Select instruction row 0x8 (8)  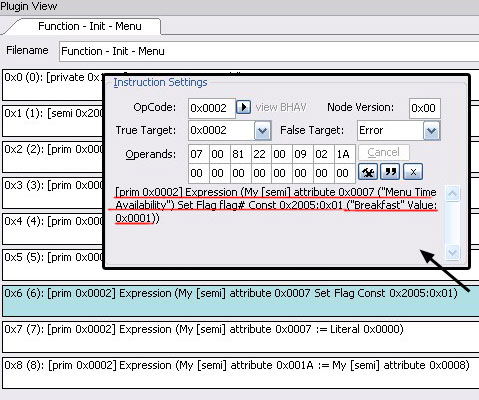click(x=241, y=373)
